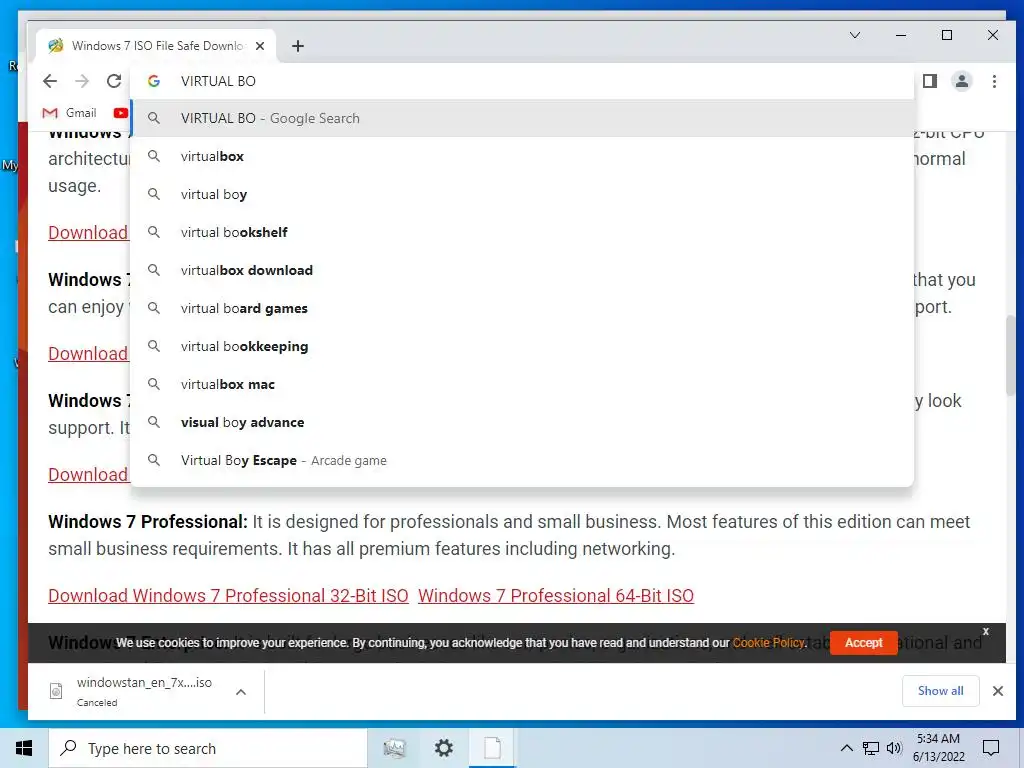Toggle the Chrome side panel icon

[930, 81]
